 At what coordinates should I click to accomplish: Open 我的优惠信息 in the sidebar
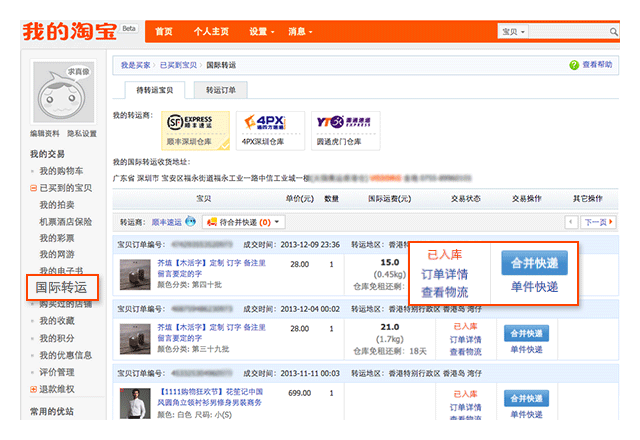coord(65,355)
